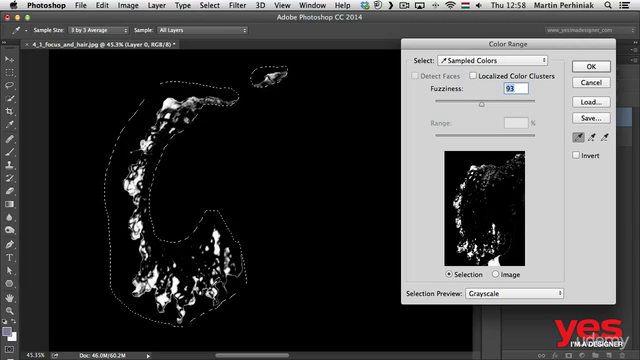
Task: Open status bar info arrow menu
Action: tap(148, 356)
